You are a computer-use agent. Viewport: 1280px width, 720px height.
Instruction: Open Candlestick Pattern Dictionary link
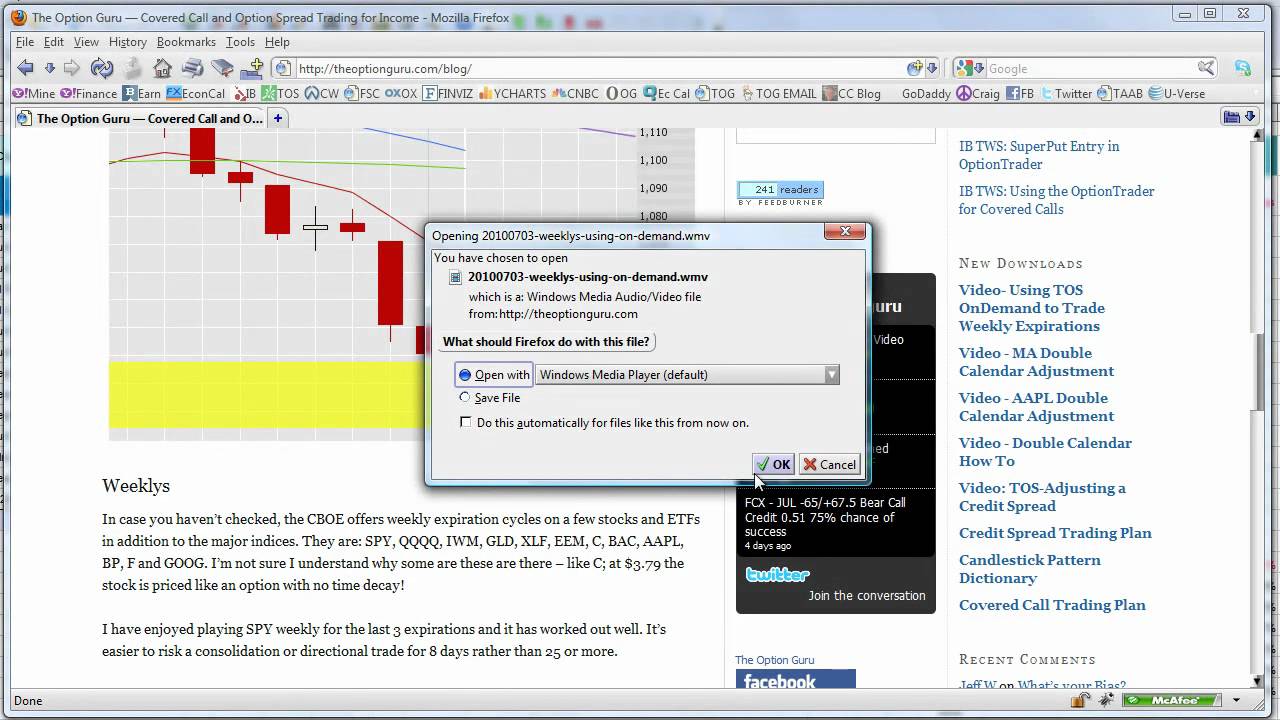1030,569
